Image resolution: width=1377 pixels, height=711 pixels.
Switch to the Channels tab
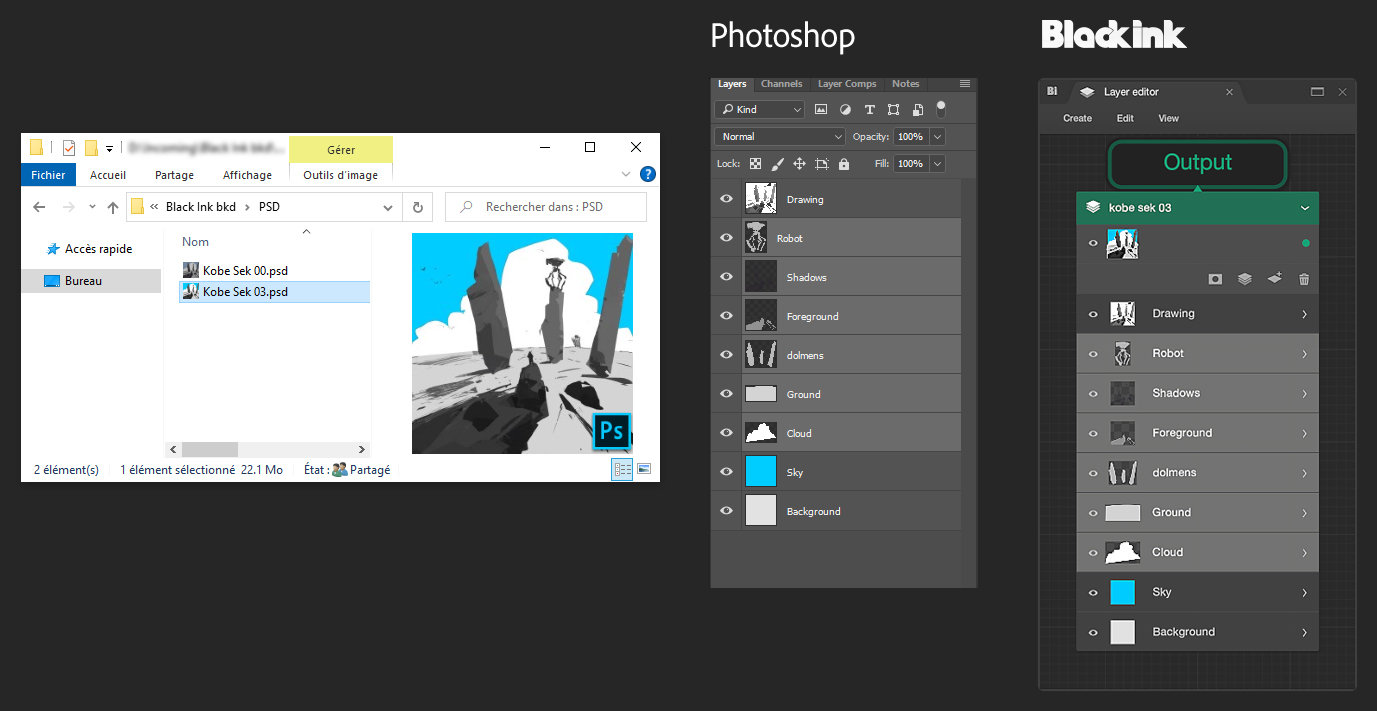[x=781, y=84]
